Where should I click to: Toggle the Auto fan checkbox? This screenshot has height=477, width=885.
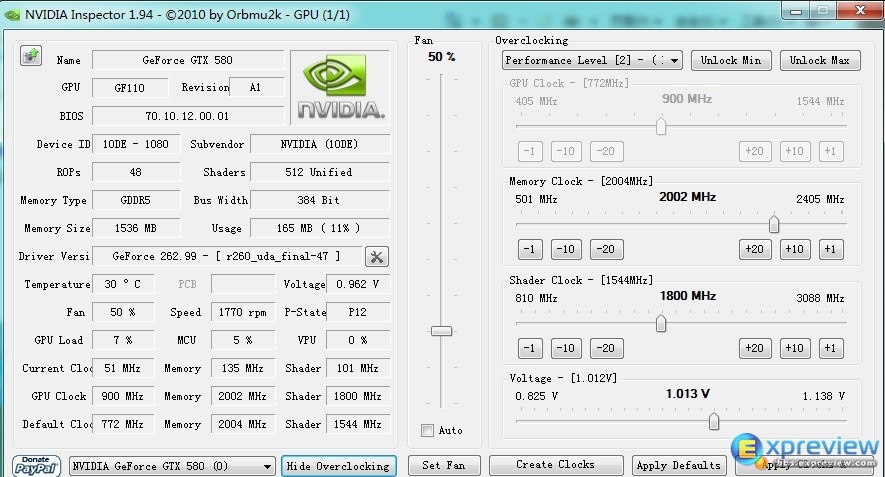coord(427,430)
